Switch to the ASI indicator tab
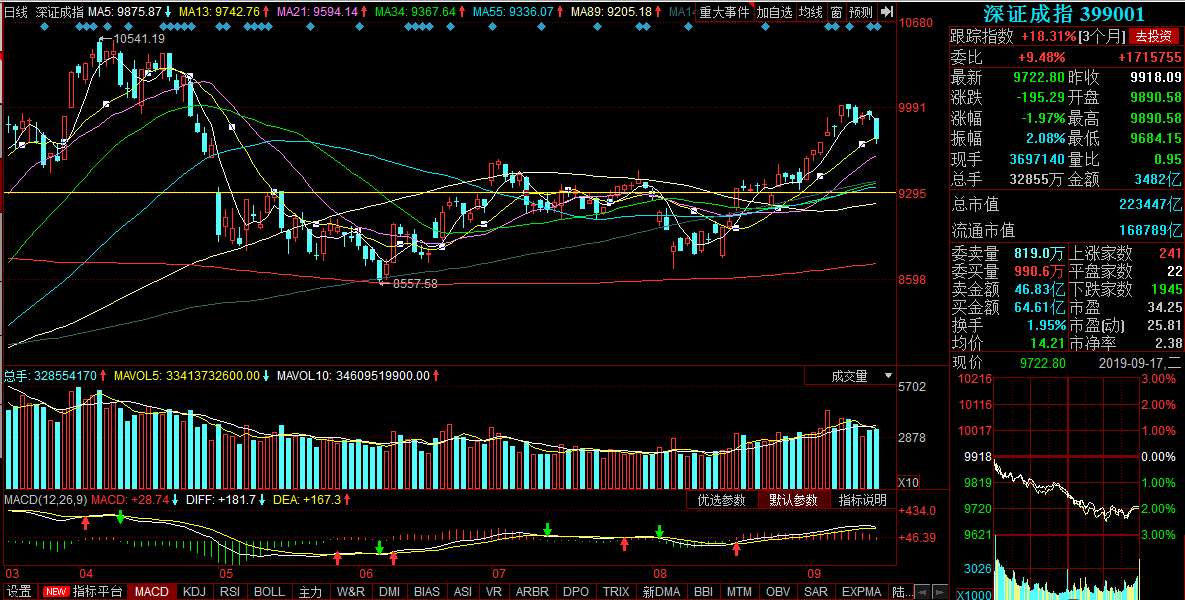 coord(463,592)
